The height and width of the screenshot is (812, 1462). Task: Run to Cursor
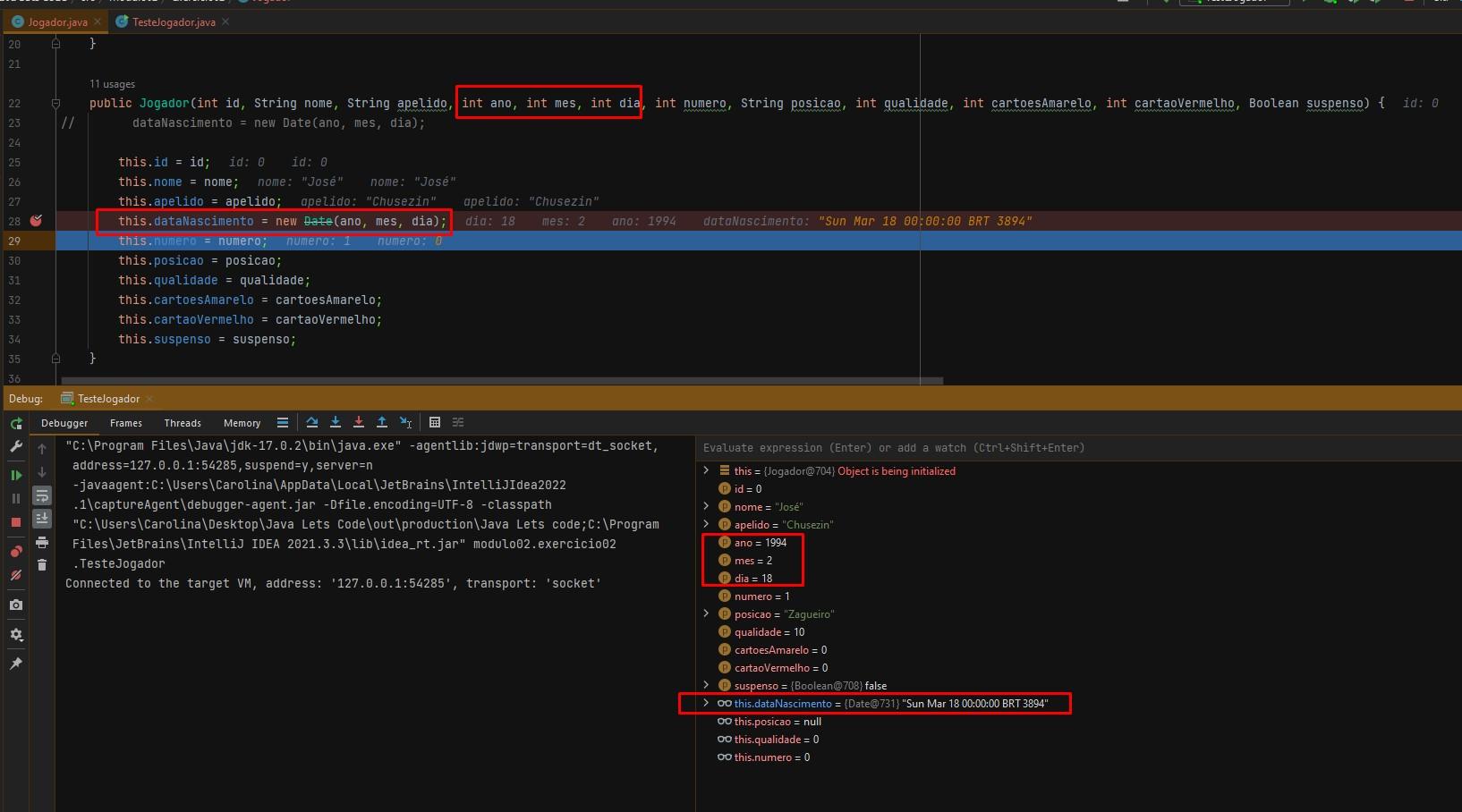coord(406,422)
